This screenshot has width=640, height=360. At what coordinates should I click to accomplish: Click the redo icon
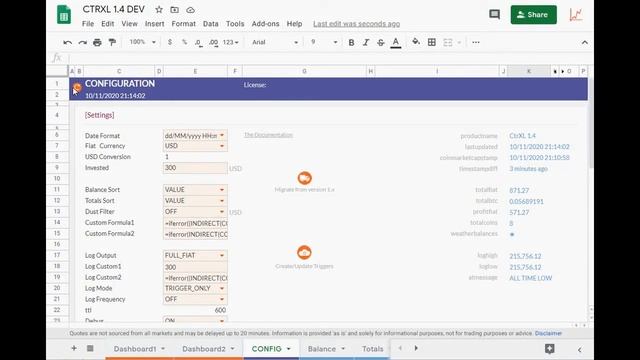(x=82, y=42)
